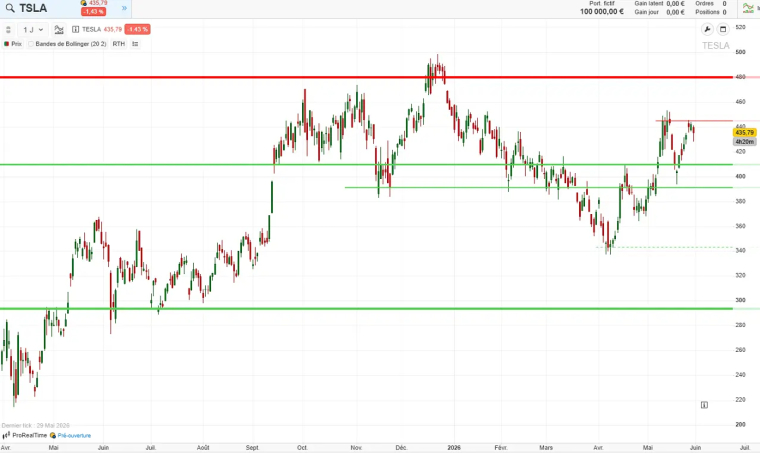This screenshot has width=760, height=453.
Task: Click the red -1,43 % badge beside TESLA
Action: [137, 30]
